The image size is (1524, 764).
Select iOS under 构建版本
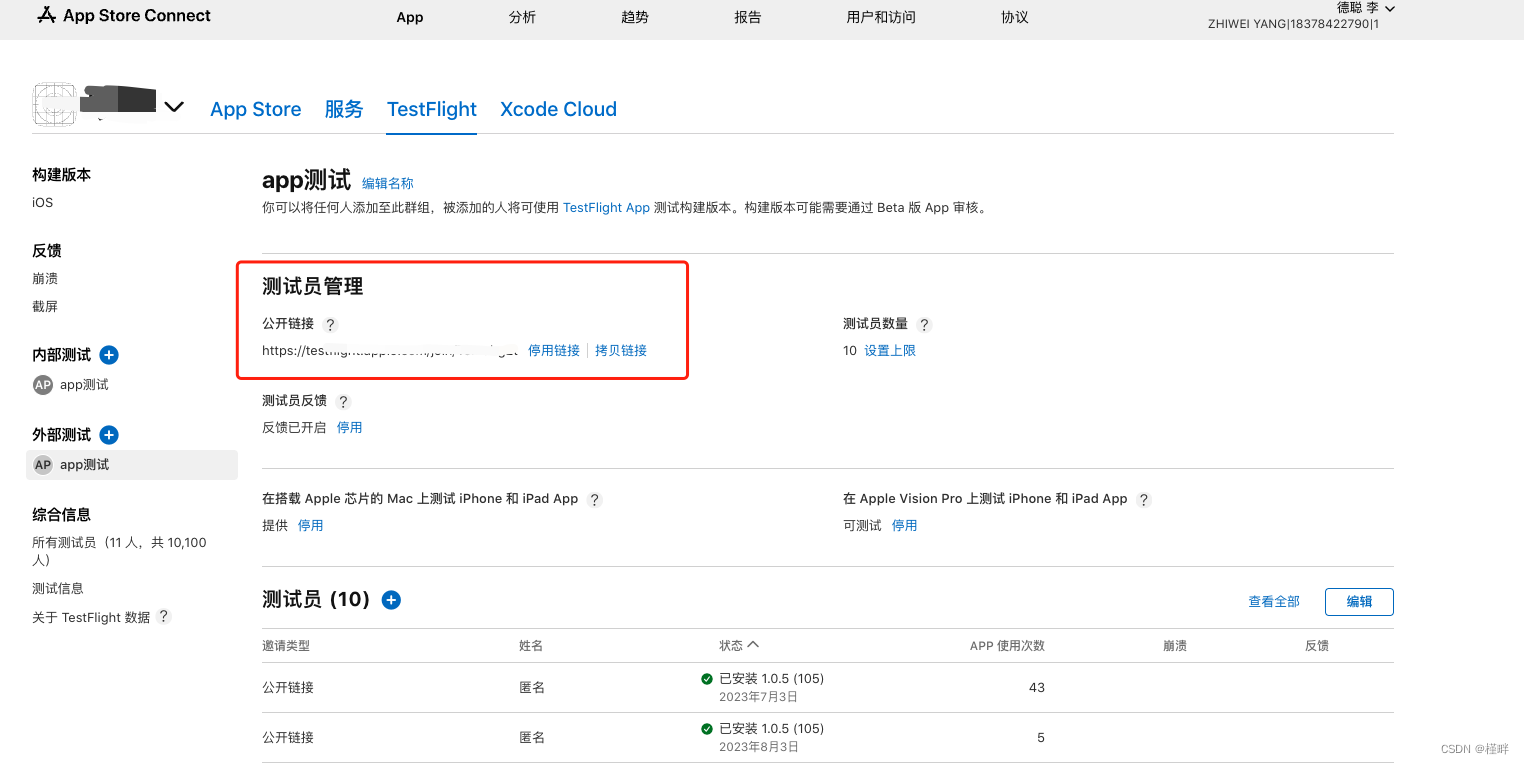[x=42, y=202]
